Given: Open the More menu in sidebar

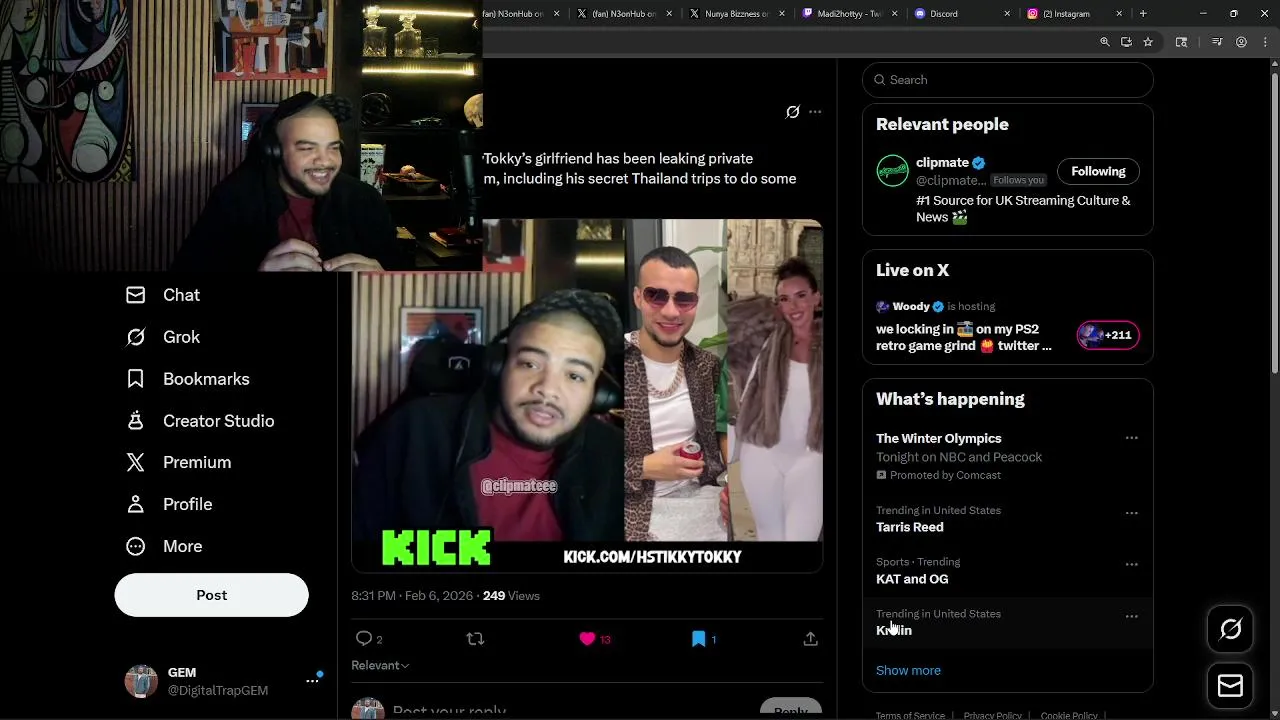Looking at the screenshot, I should tap(163, 546).
